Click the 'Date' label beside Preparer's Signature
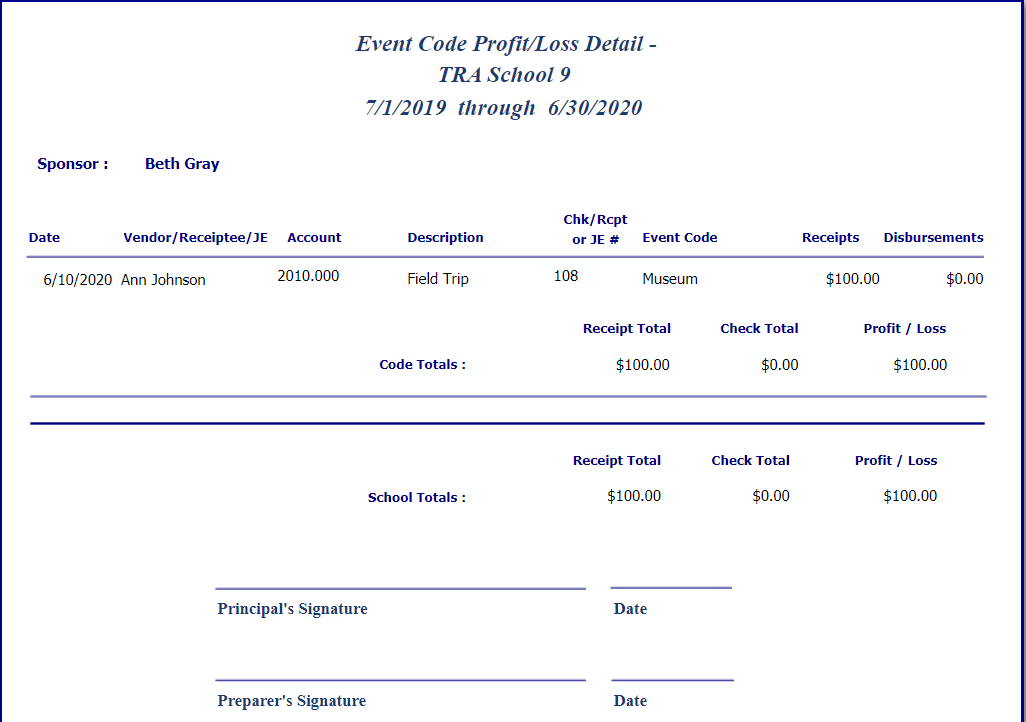The width and height of the screenshot is (1026, 722). [x=630, y=701]
